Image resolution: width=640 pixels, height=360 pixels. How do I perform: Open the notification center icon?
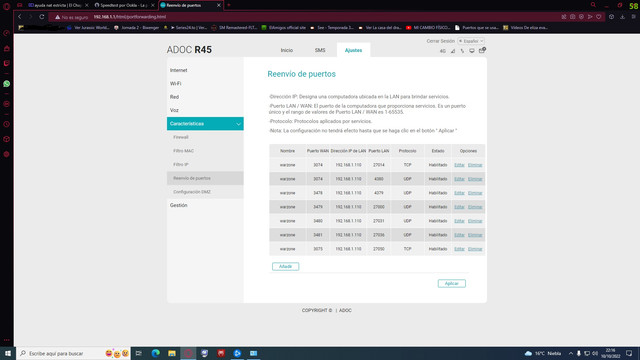[x=629, y=353]
